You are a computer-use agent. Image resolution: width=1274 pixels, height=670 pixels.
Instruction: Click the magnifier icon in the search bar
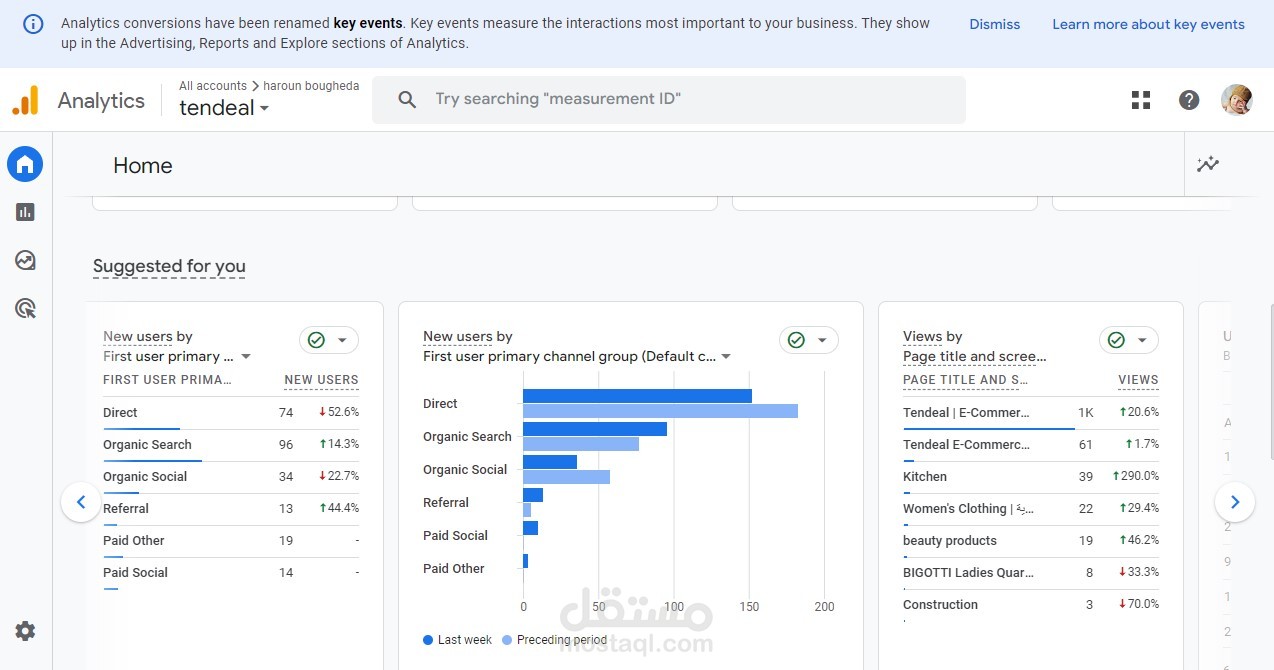click(x=406, y=99)
